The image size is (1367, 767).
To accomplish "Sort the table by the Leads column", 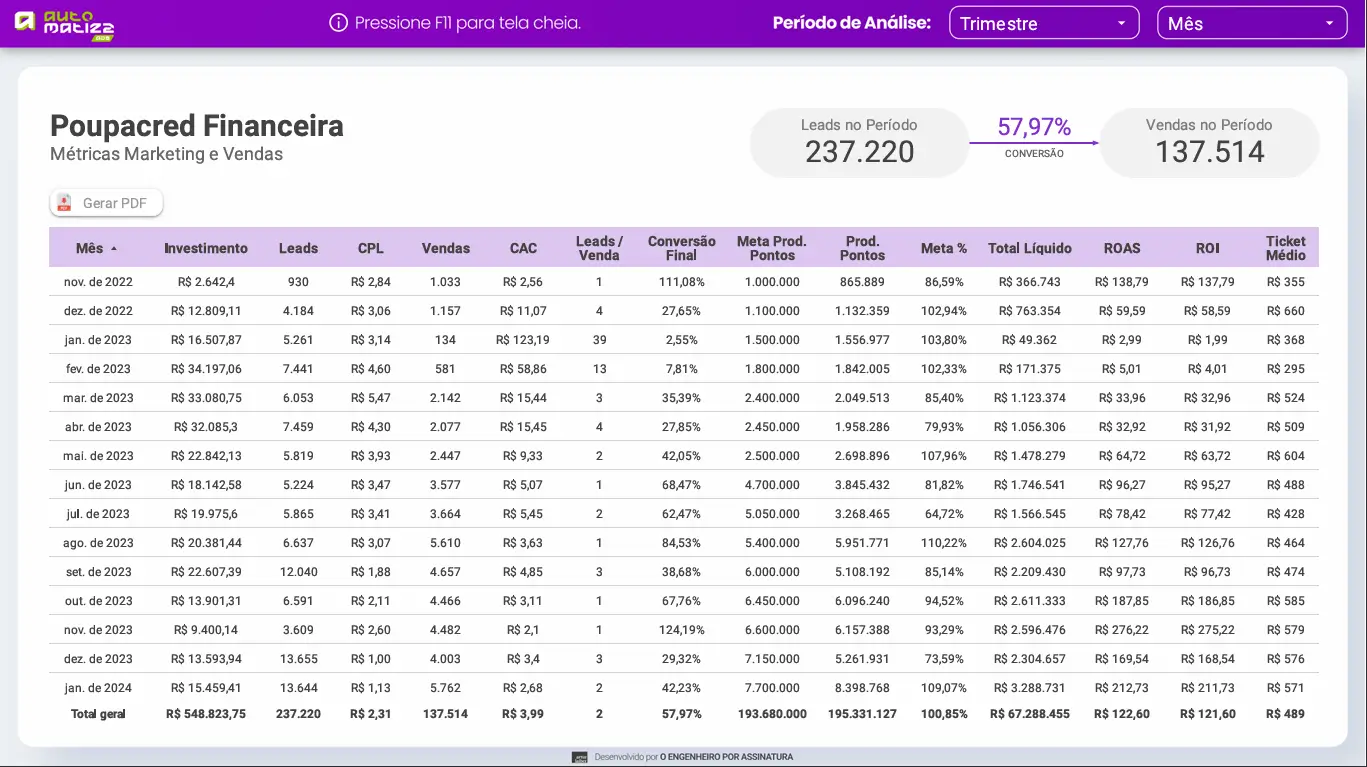I will [x=298, y=248].
